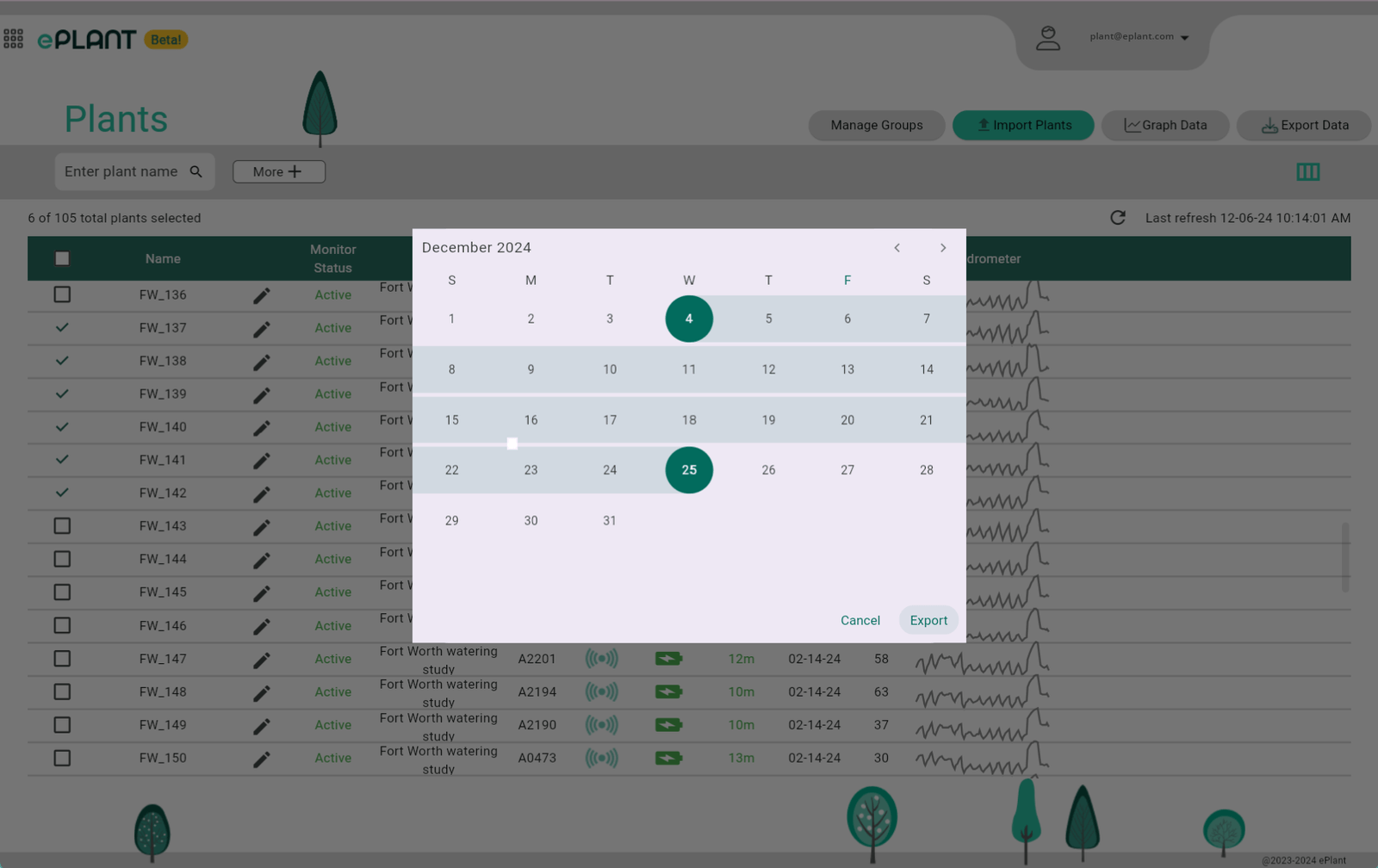Edit FW_136 using its pencil icon
This screenshot has height=868, width=1378.
(261, 294)
